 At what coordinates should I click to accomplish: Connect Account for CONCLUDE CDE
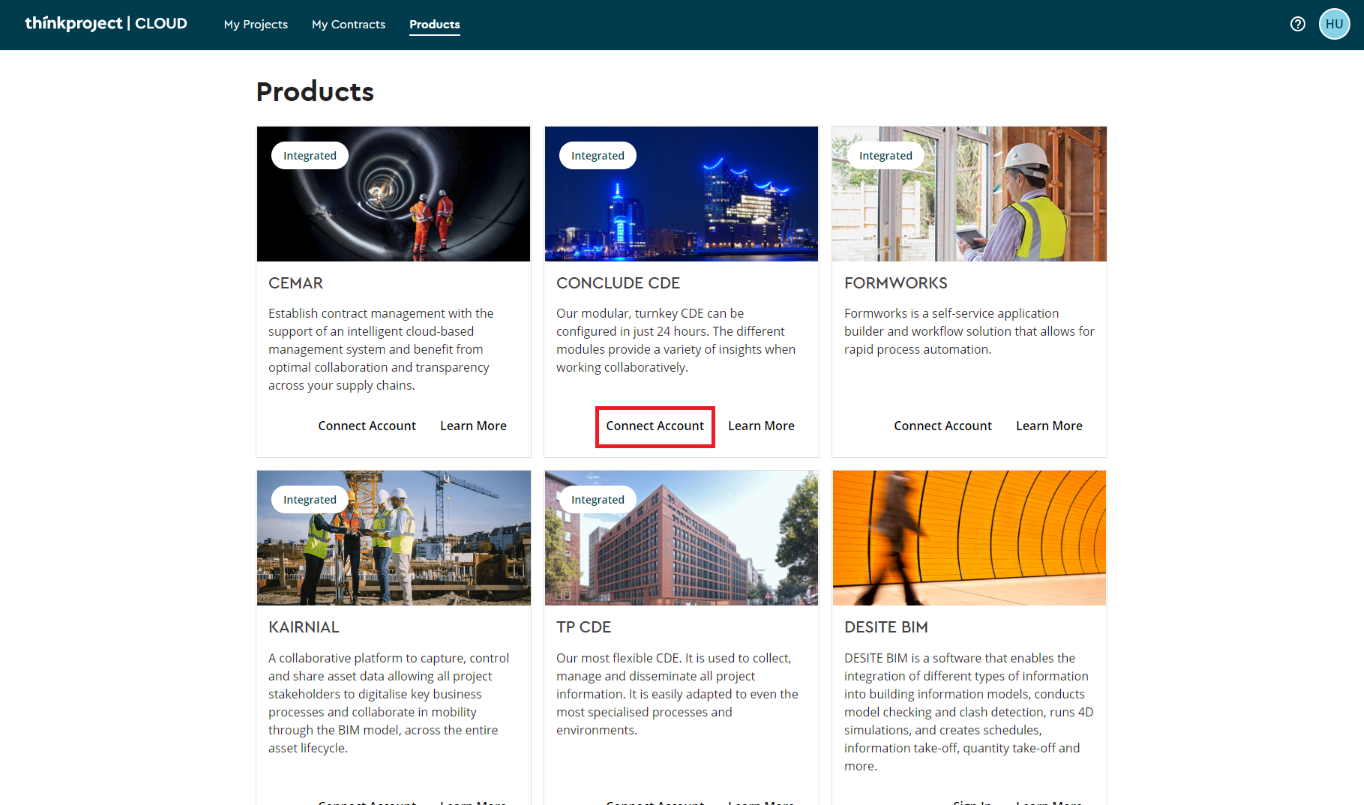655,426
